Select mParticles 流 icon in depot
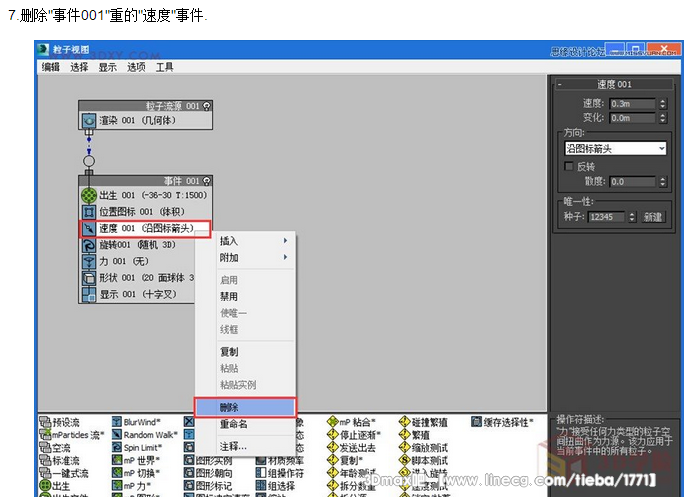This screenshot has height=497, width=685. [45, 435]
